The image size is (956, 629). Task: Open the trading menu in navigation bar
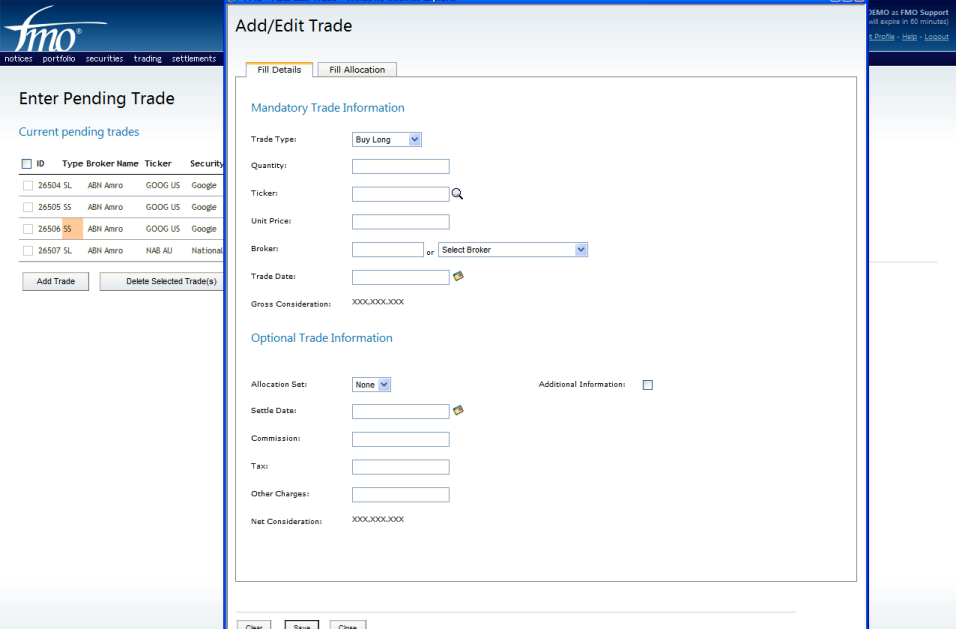pos(147,59)
